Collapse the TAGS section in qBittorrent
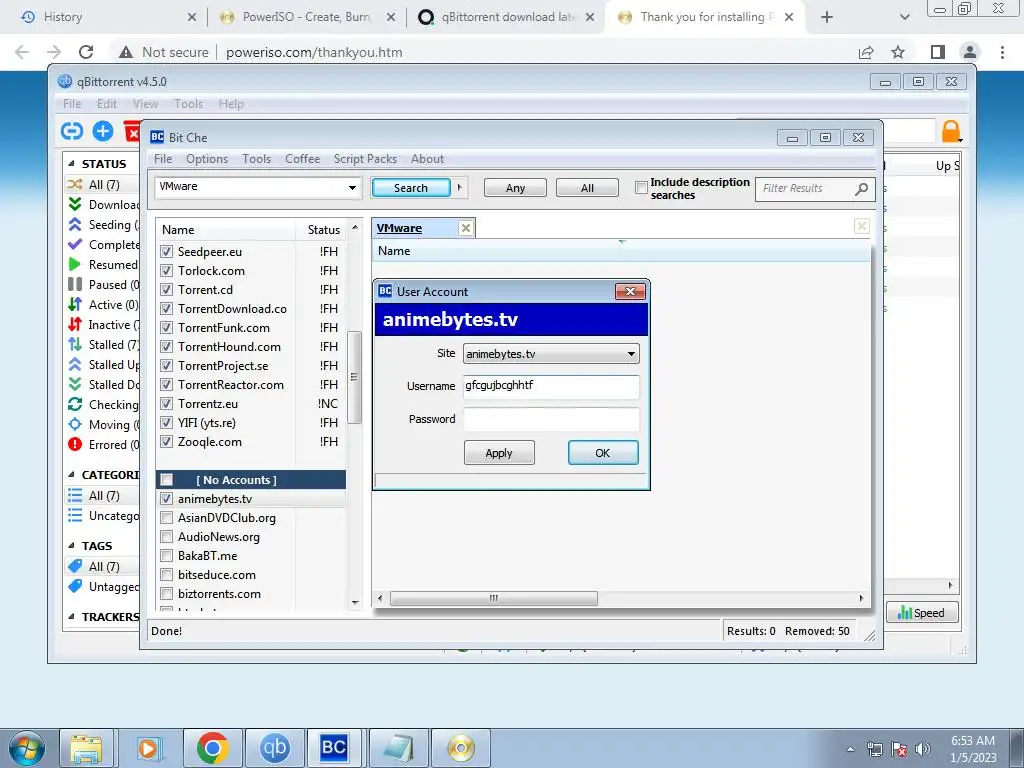The image size is (1024, 768). tap(71, 546)
